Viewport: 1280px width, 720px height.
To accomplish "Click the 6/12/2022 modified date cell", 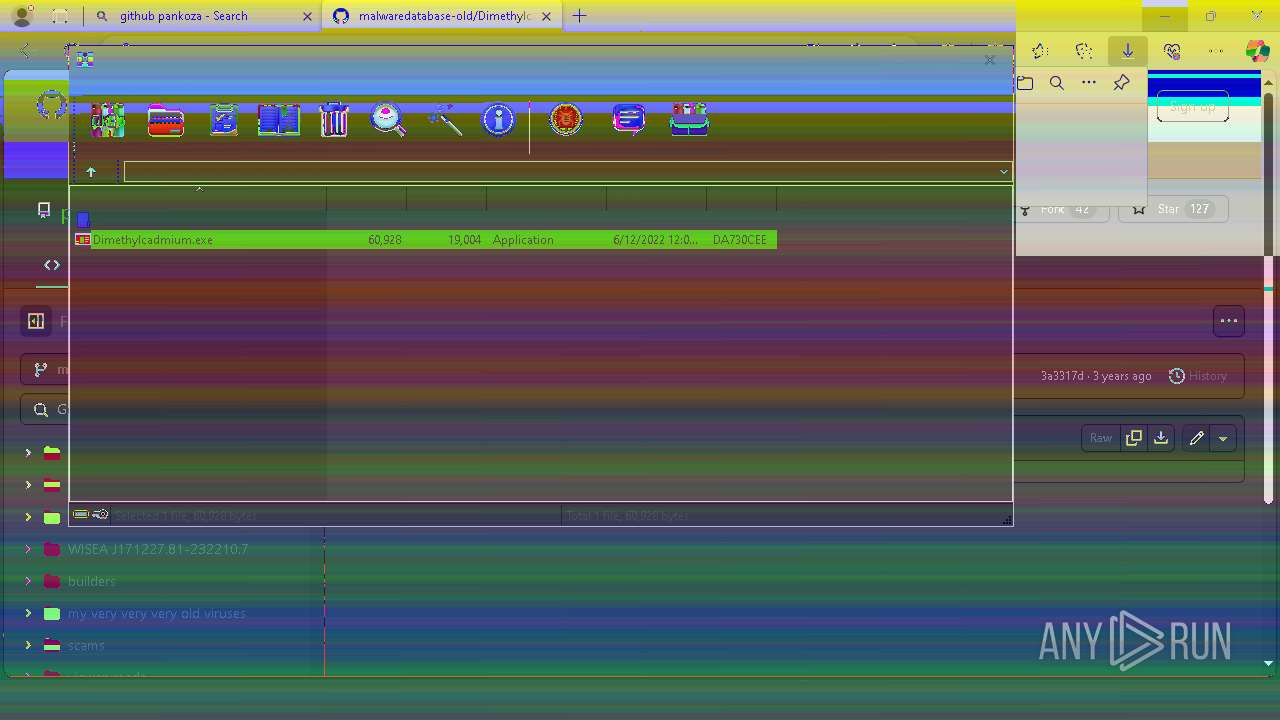I will 656,240.
